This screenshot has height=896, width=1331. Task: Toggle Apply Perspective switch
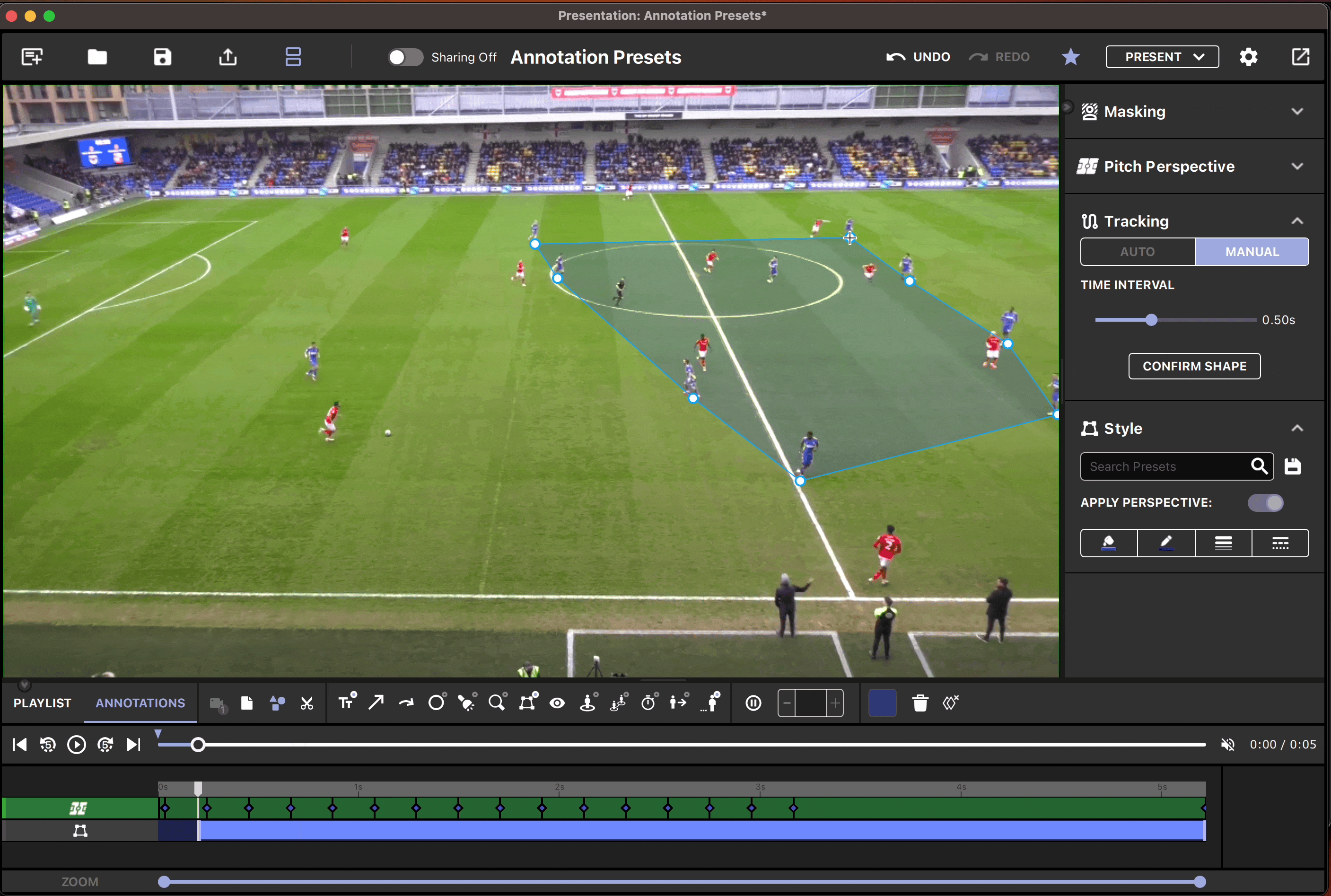(1265, 502)
